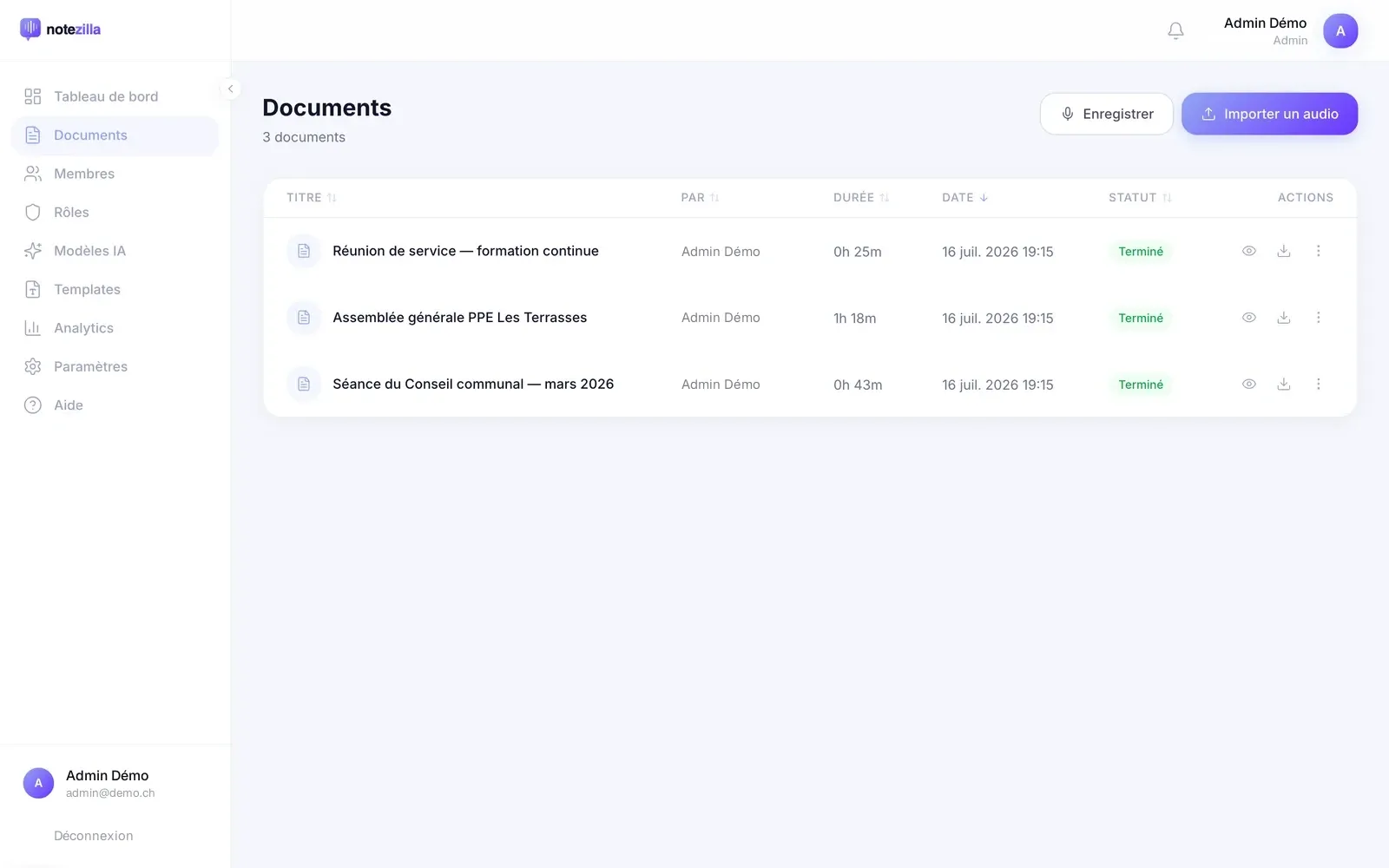
Task: Sort the table by Titre
Action: (312, 198)
